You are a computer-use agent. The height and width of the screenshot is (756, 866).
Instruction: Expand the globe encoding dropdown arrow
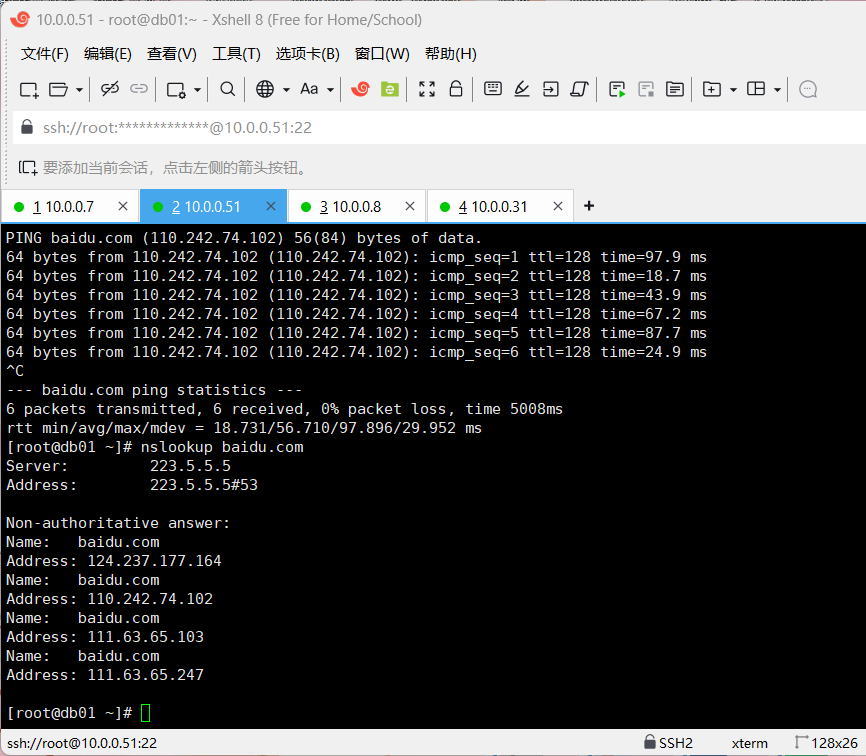click(x=286, y=89)
